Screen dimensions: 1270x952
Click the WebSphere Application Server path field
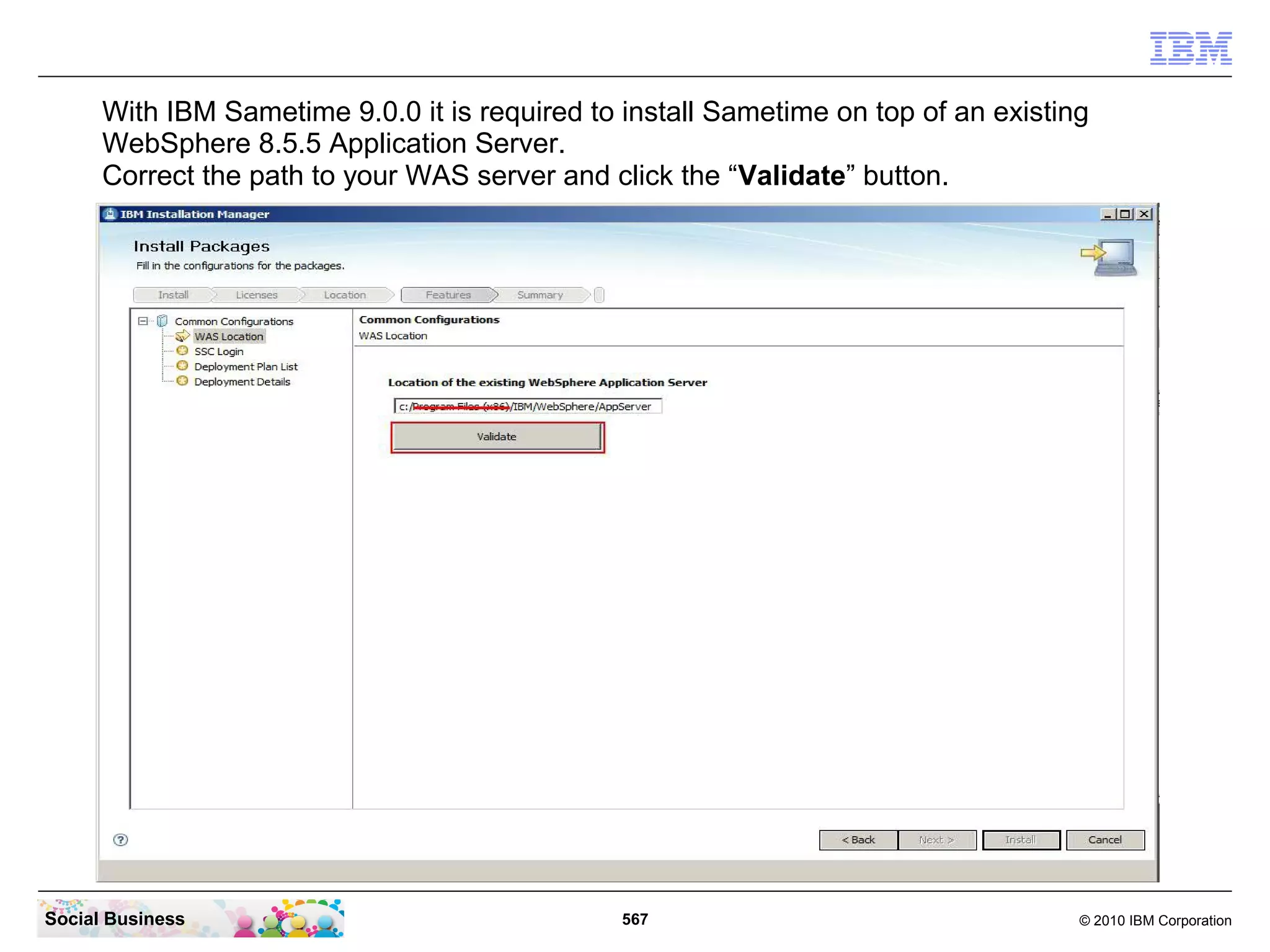click(x=528, y=407)
